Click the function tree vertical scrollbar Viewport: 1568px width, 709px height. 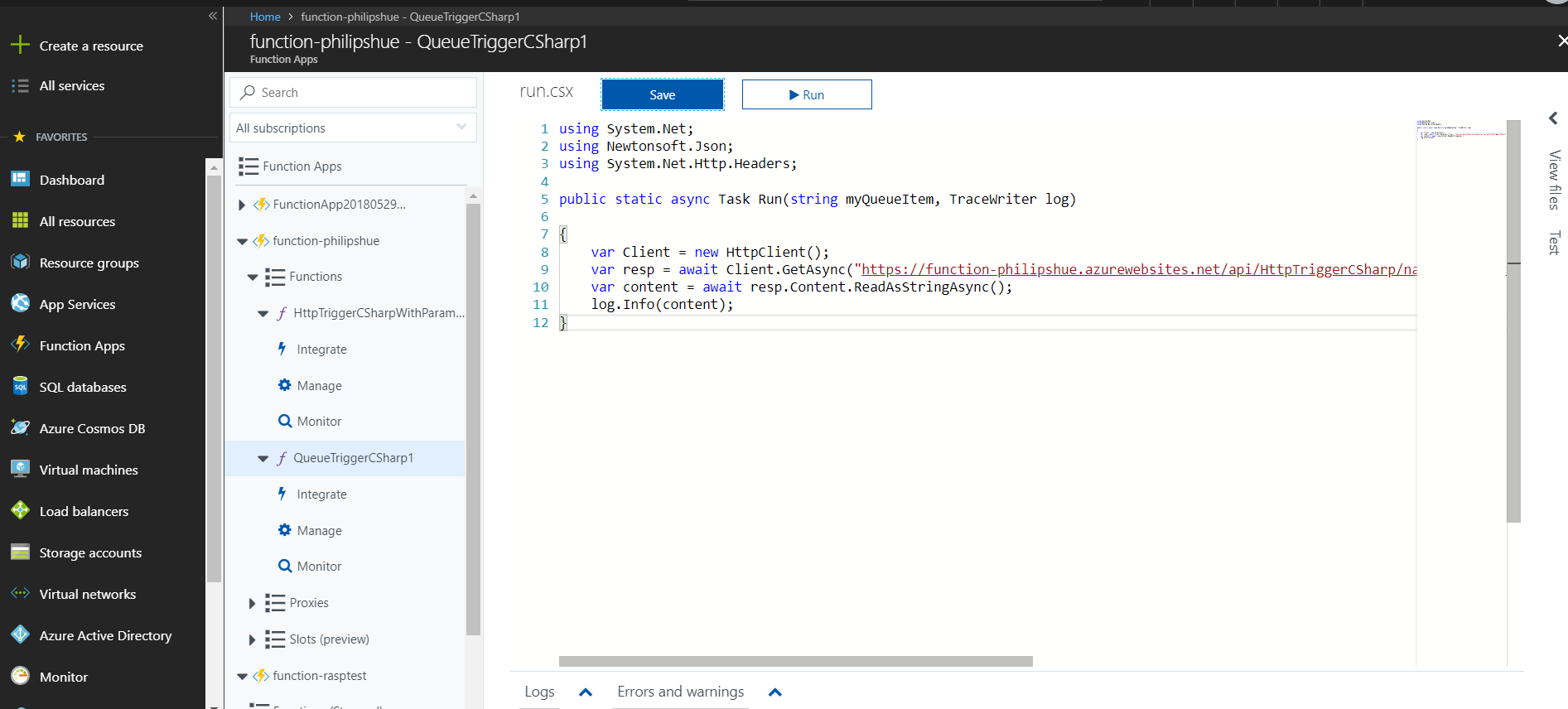(473, 418)
